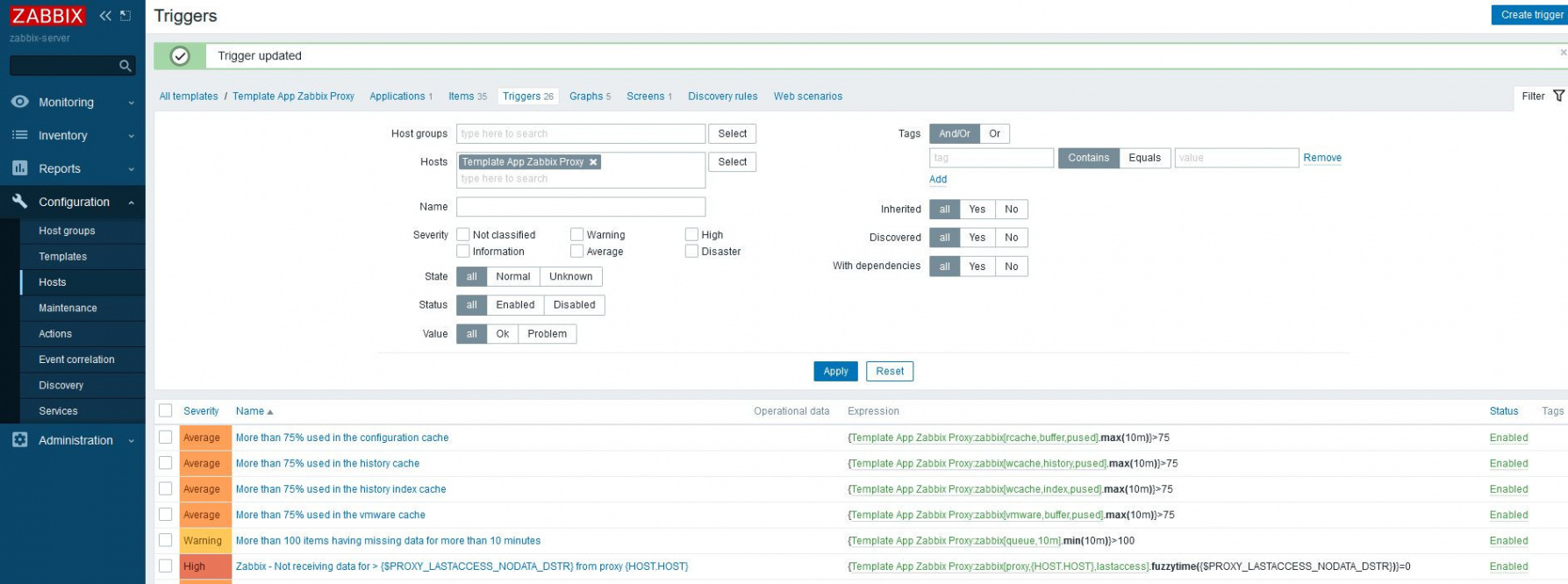
Task: Switch to the Applications tab
Action: (401, 96)
